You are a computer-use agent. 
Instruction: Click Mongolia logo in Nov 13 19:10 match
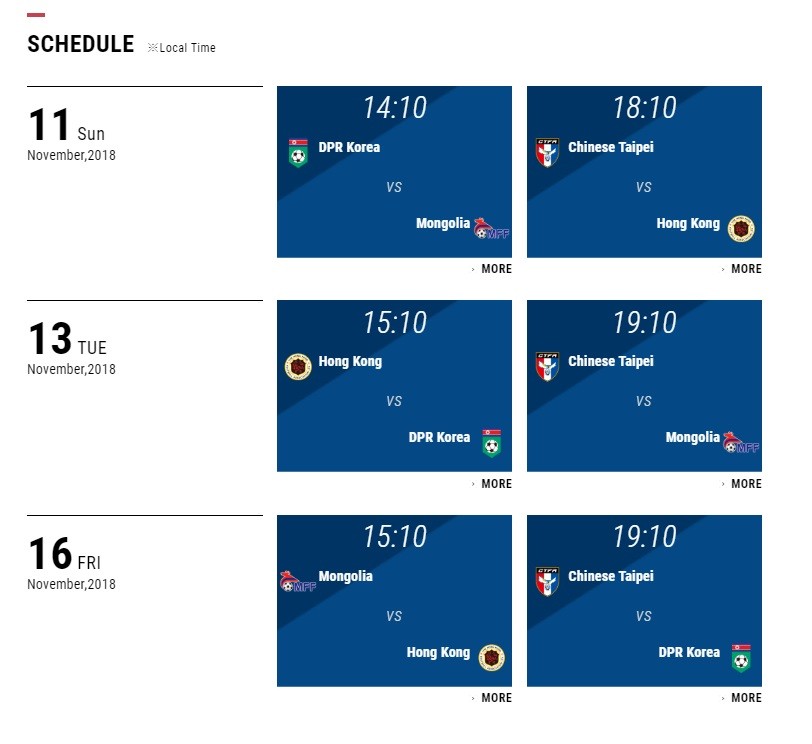(741, 442)
